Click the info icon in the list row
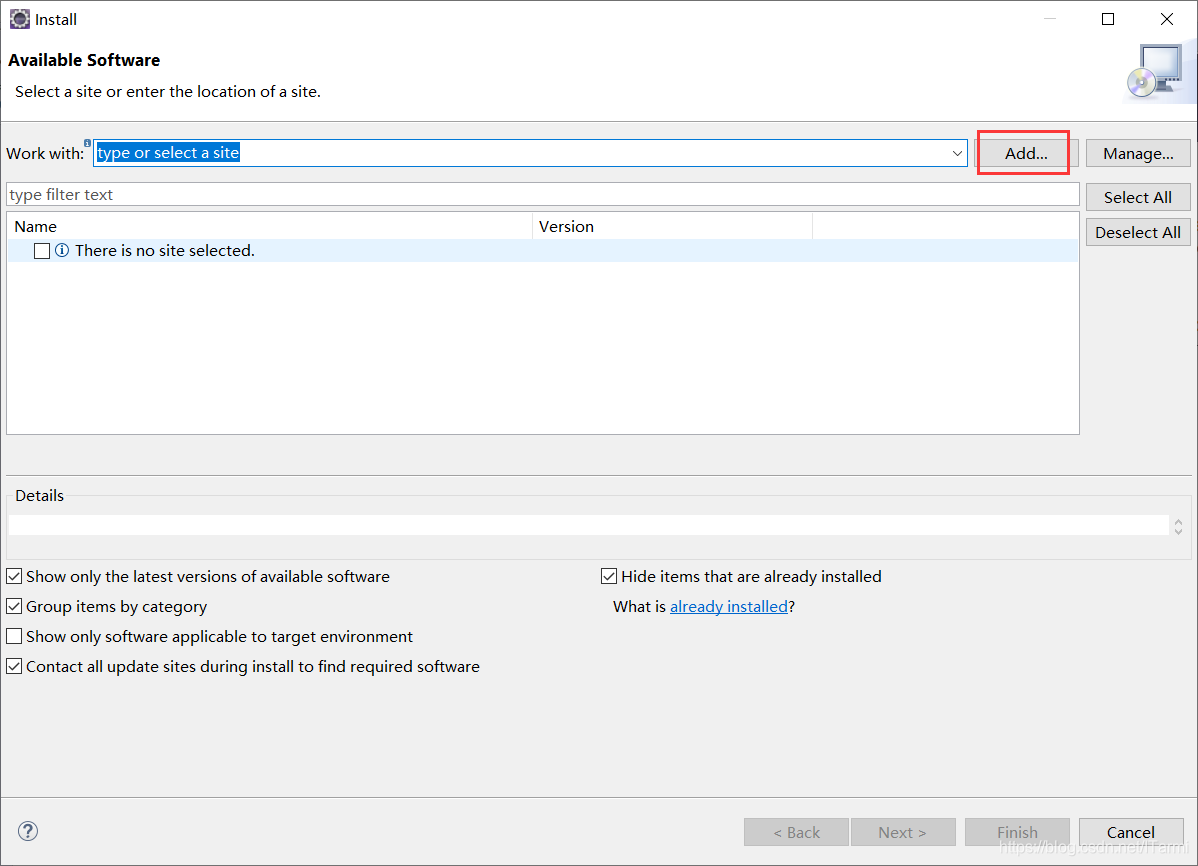The height and width of the screenshot is (866, 1198). point(62,250)
